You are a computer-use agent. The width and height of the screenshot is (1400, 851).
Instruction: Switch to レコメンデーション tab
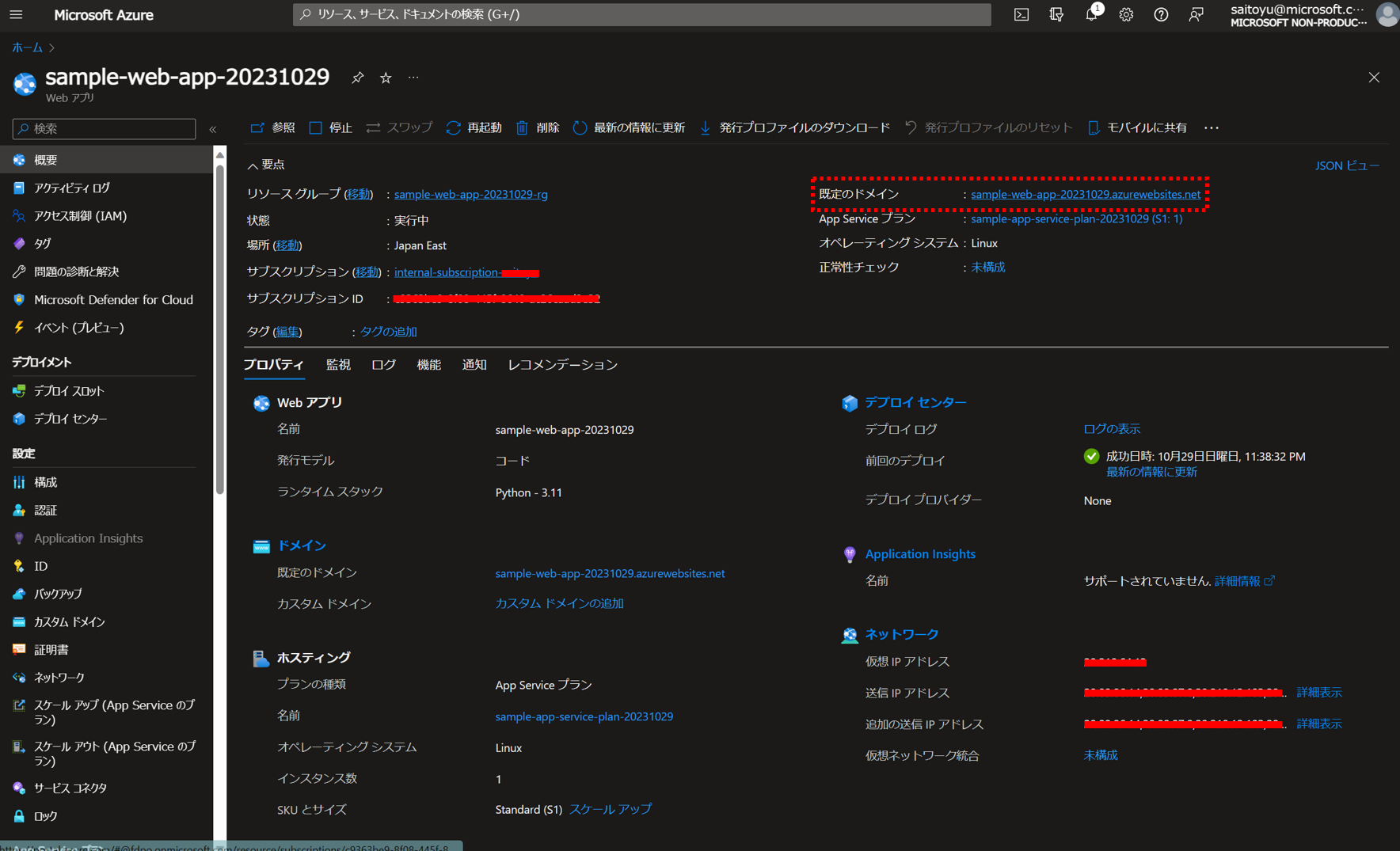click(x=562, y=365)
